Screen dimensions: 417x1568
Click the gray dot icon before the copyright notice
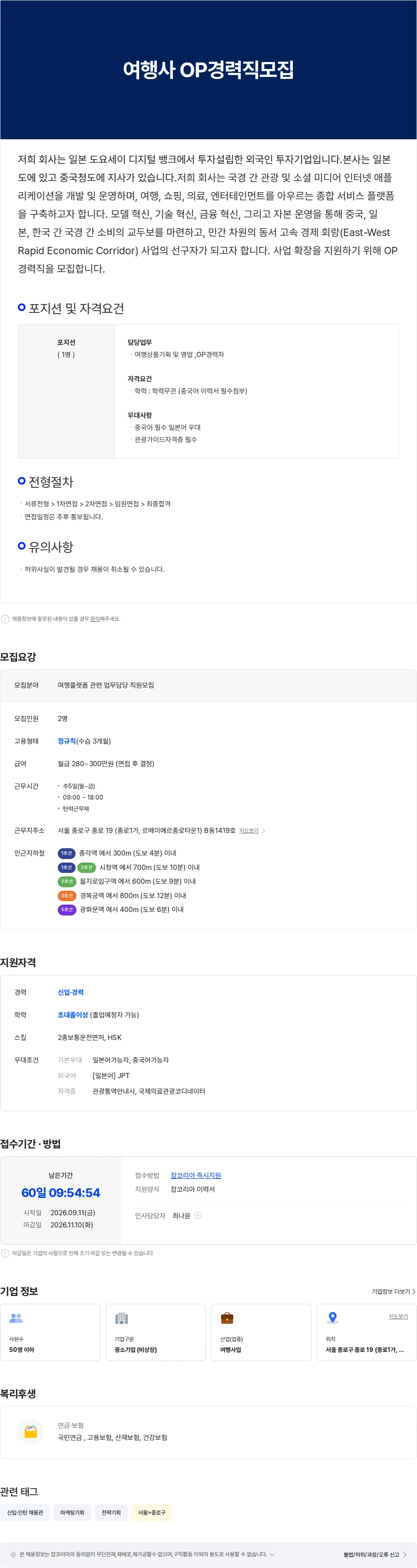13,1555
